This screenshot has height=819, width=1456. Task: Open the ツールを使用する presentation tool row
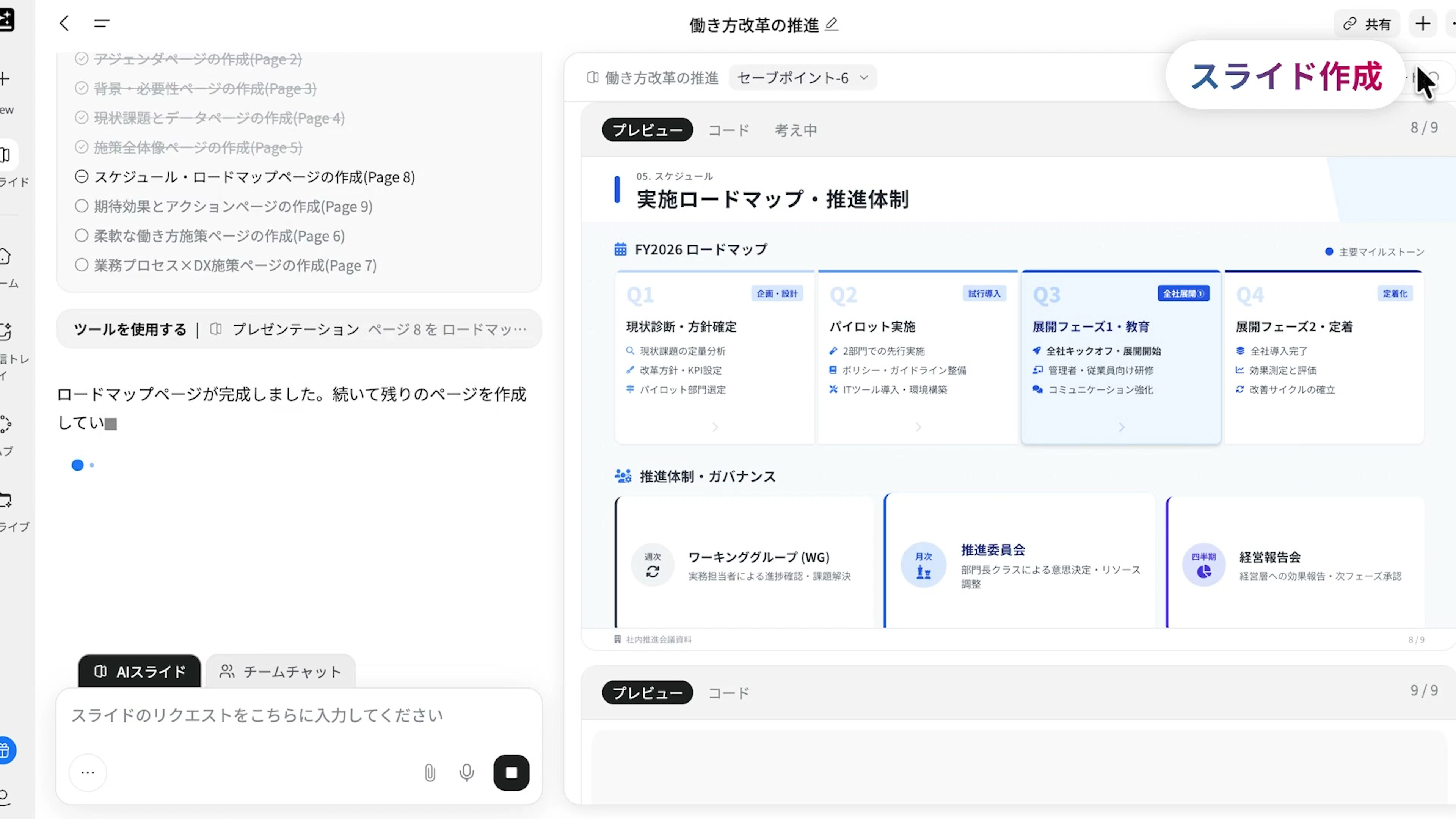299,329
